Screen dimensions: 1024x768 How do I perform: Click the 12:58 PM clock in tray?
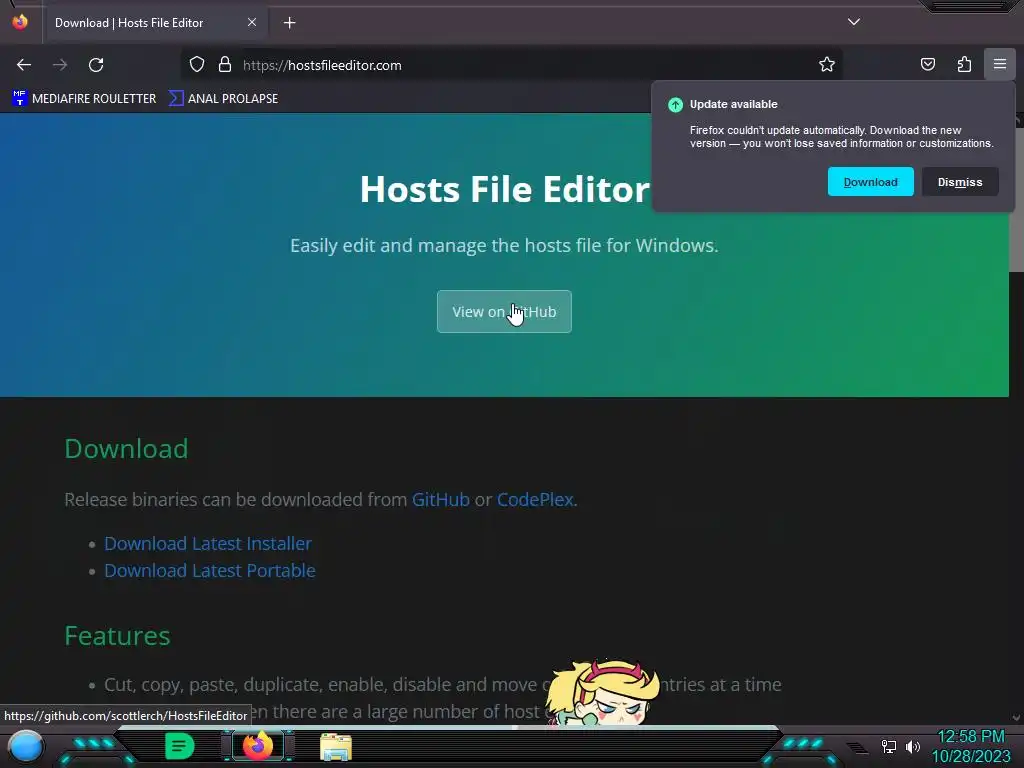point(971,737)
